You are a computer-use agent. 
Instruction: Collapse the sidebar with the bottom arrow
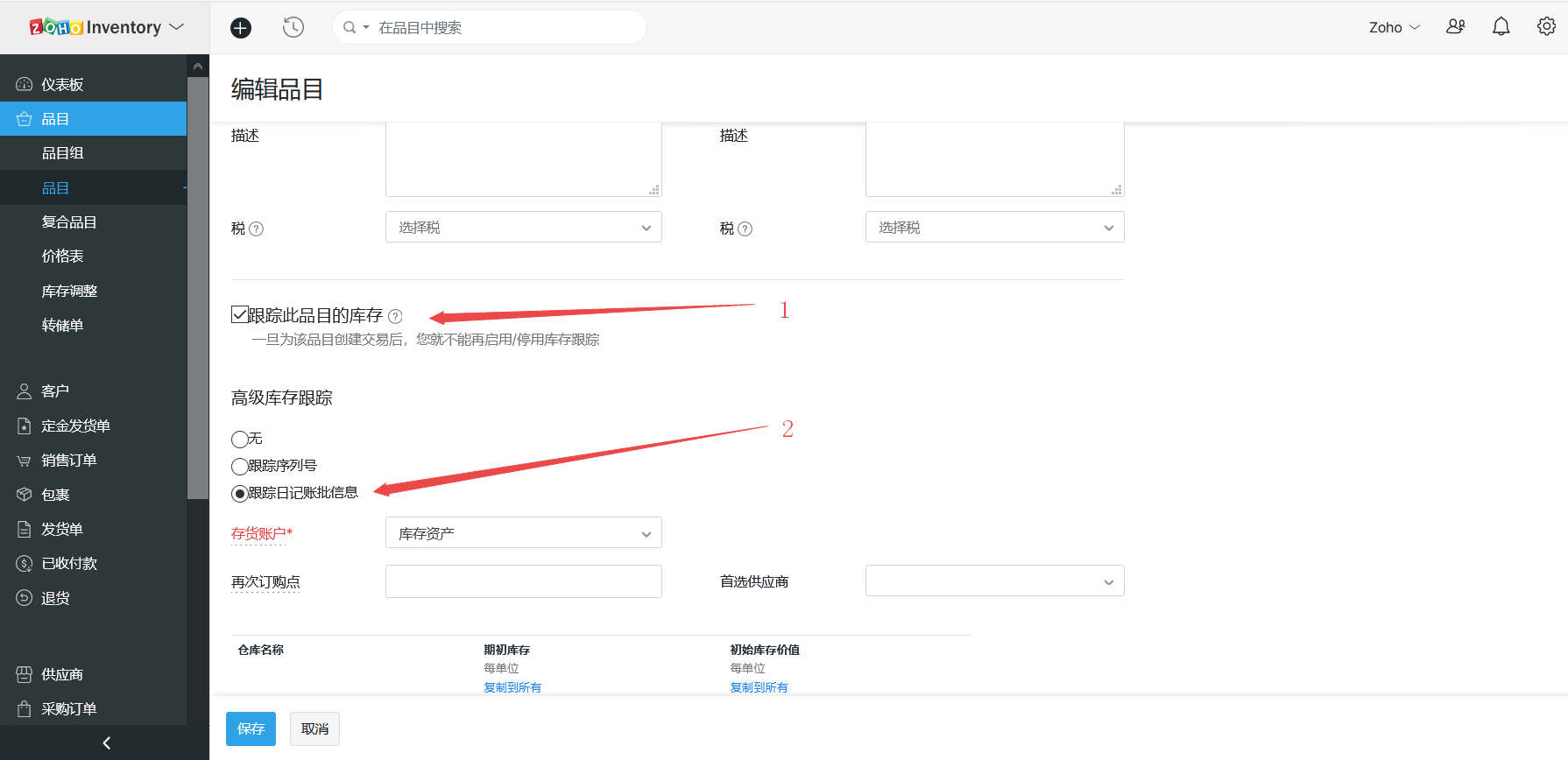point(106,742)
